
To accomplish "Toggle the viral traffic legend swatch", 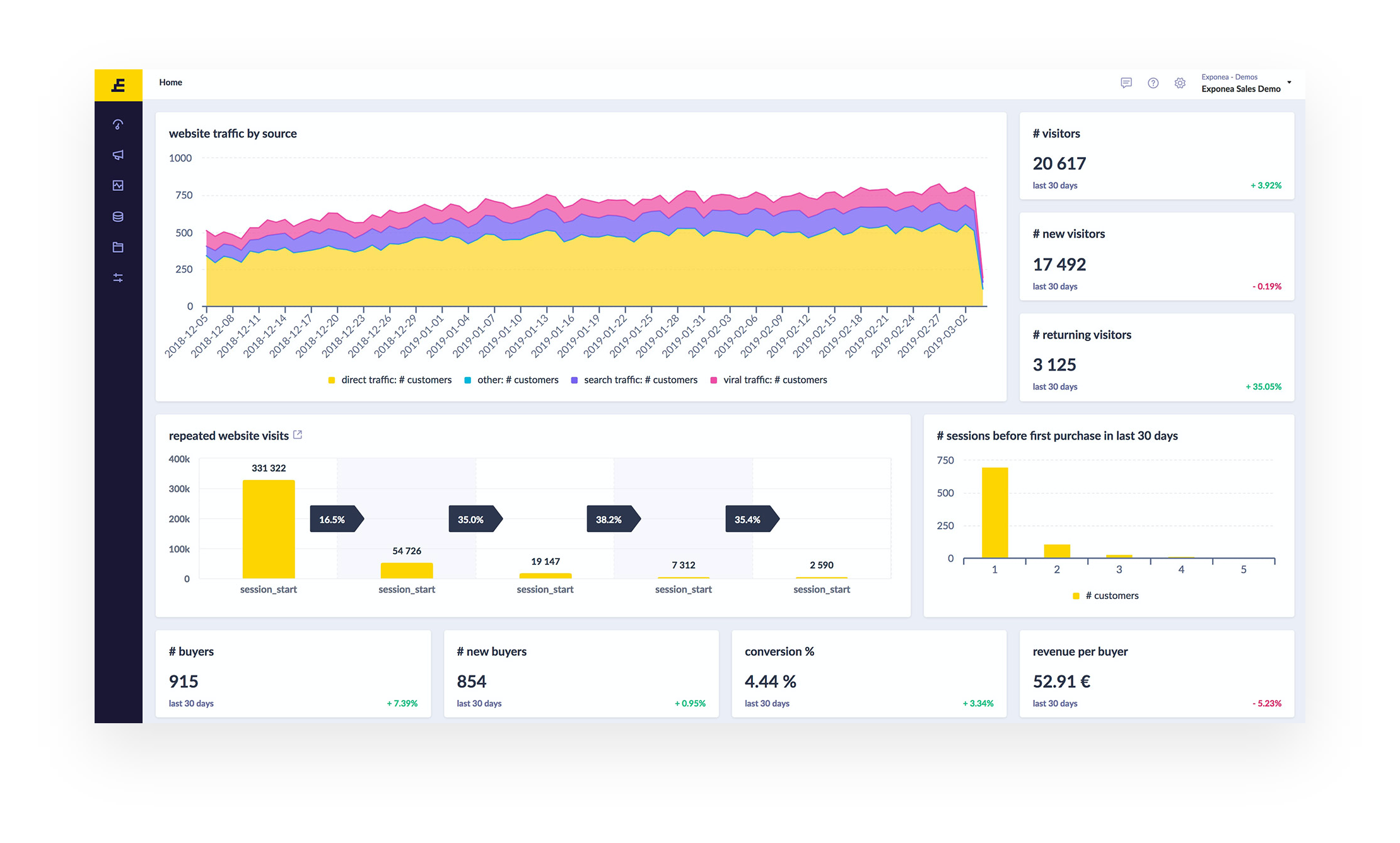I will (x=714, y=380).
